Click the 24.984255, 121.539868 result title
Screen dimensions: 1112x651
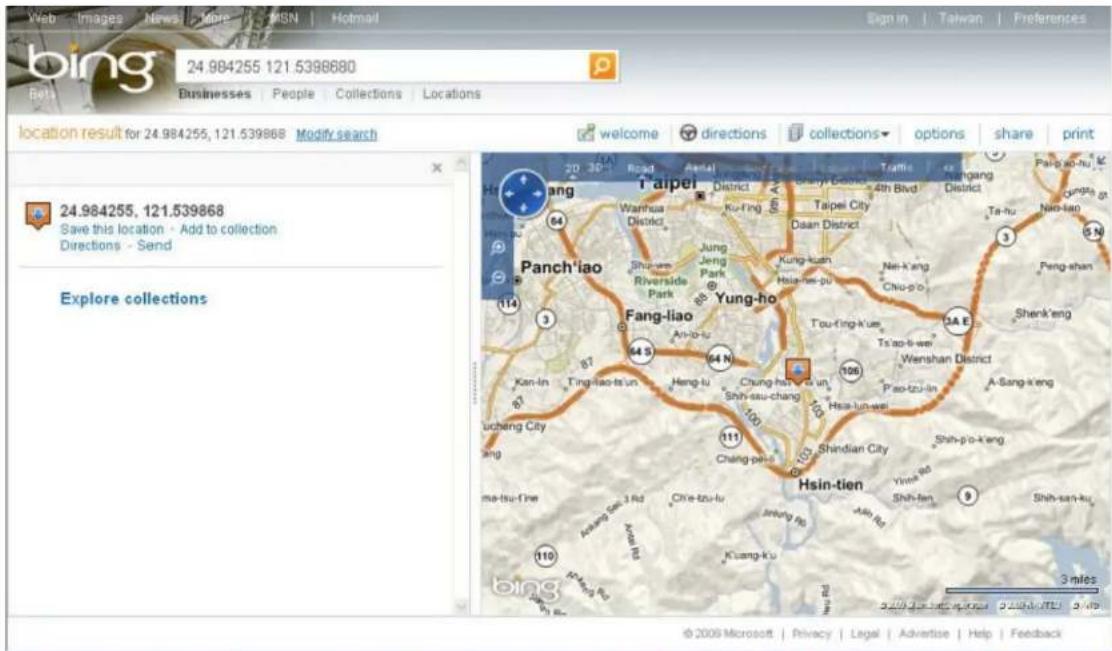(x=142, y=211)
